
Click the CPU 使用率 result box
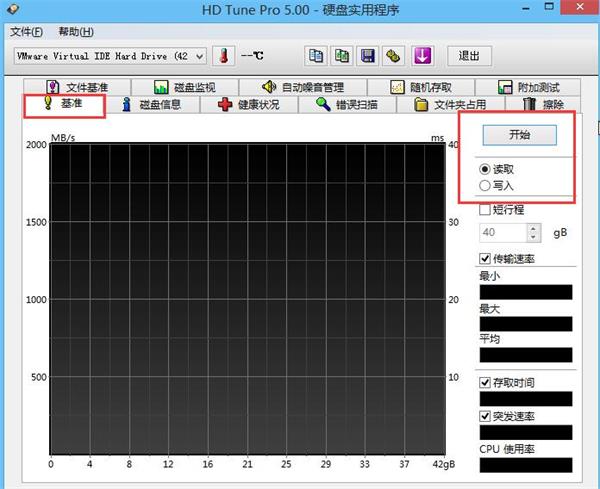point(526,465)
